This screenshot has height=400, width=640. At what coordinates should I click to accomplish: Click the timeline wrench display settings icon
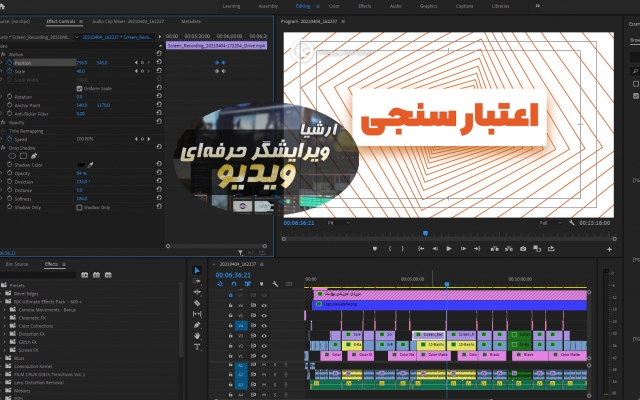(x=275, y=284)
